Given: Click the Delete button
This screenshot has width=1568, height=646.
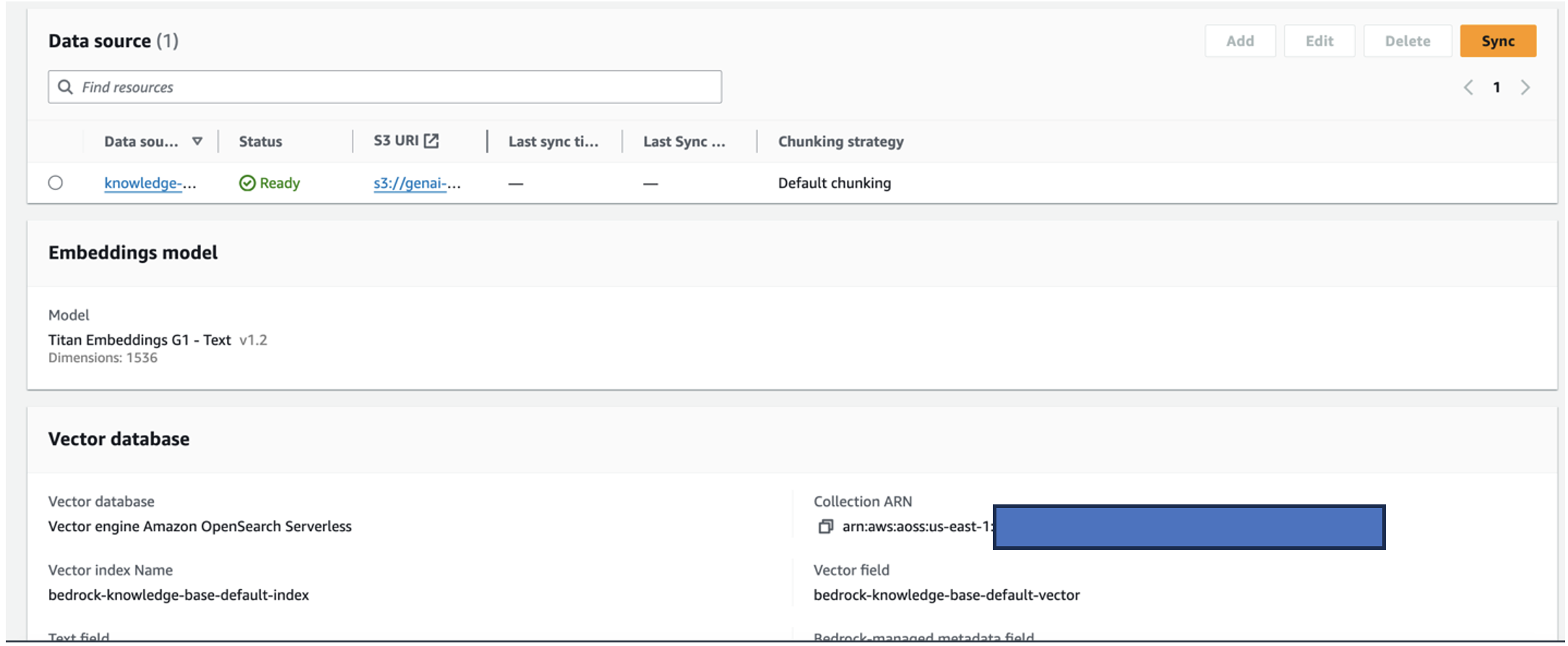Looking at the screenshot, I should pyautogui.click(x=1408, y=41).
